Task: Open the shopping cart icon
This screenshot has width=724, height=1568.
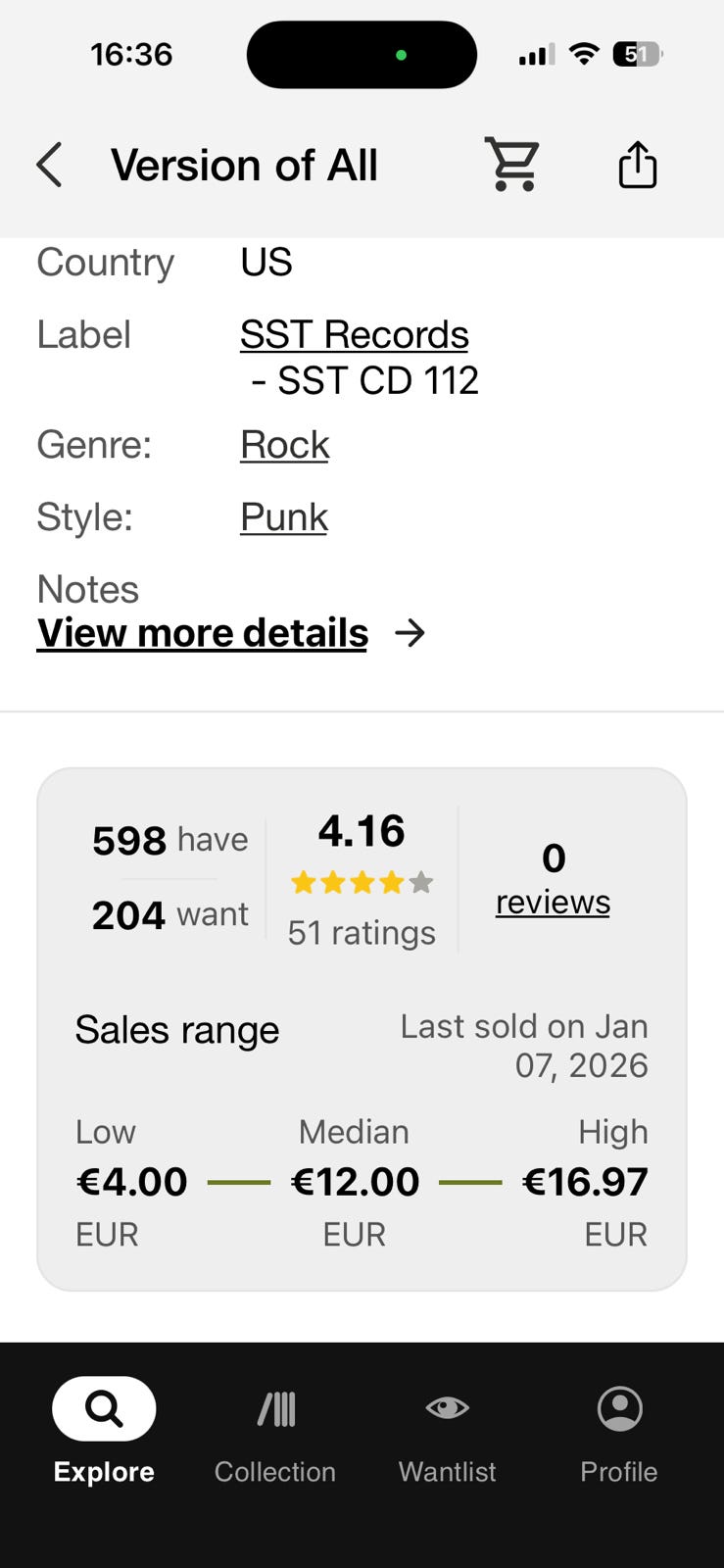Action: point(512,164)
